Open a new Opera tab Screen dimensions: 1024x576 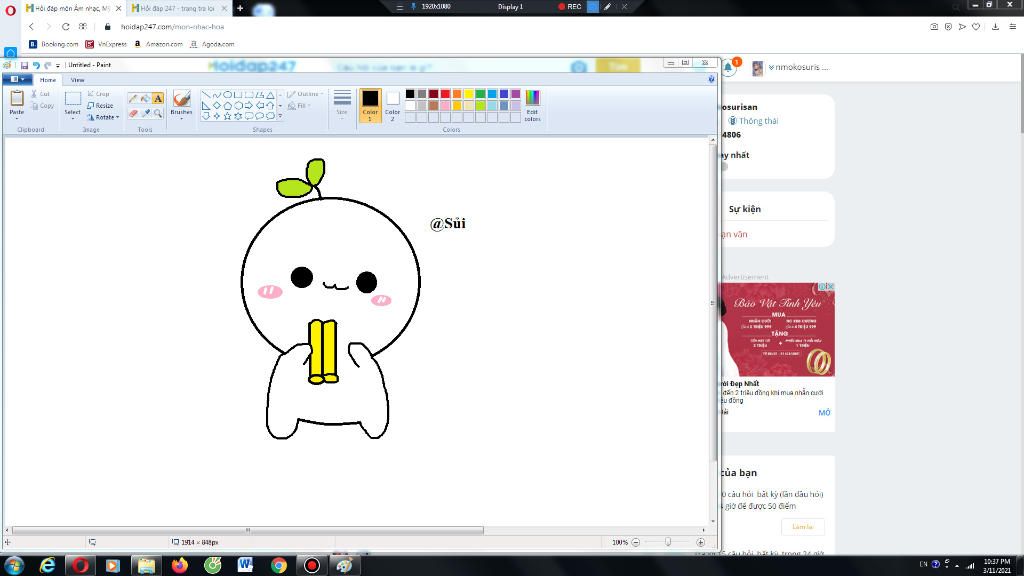point(240,8)
